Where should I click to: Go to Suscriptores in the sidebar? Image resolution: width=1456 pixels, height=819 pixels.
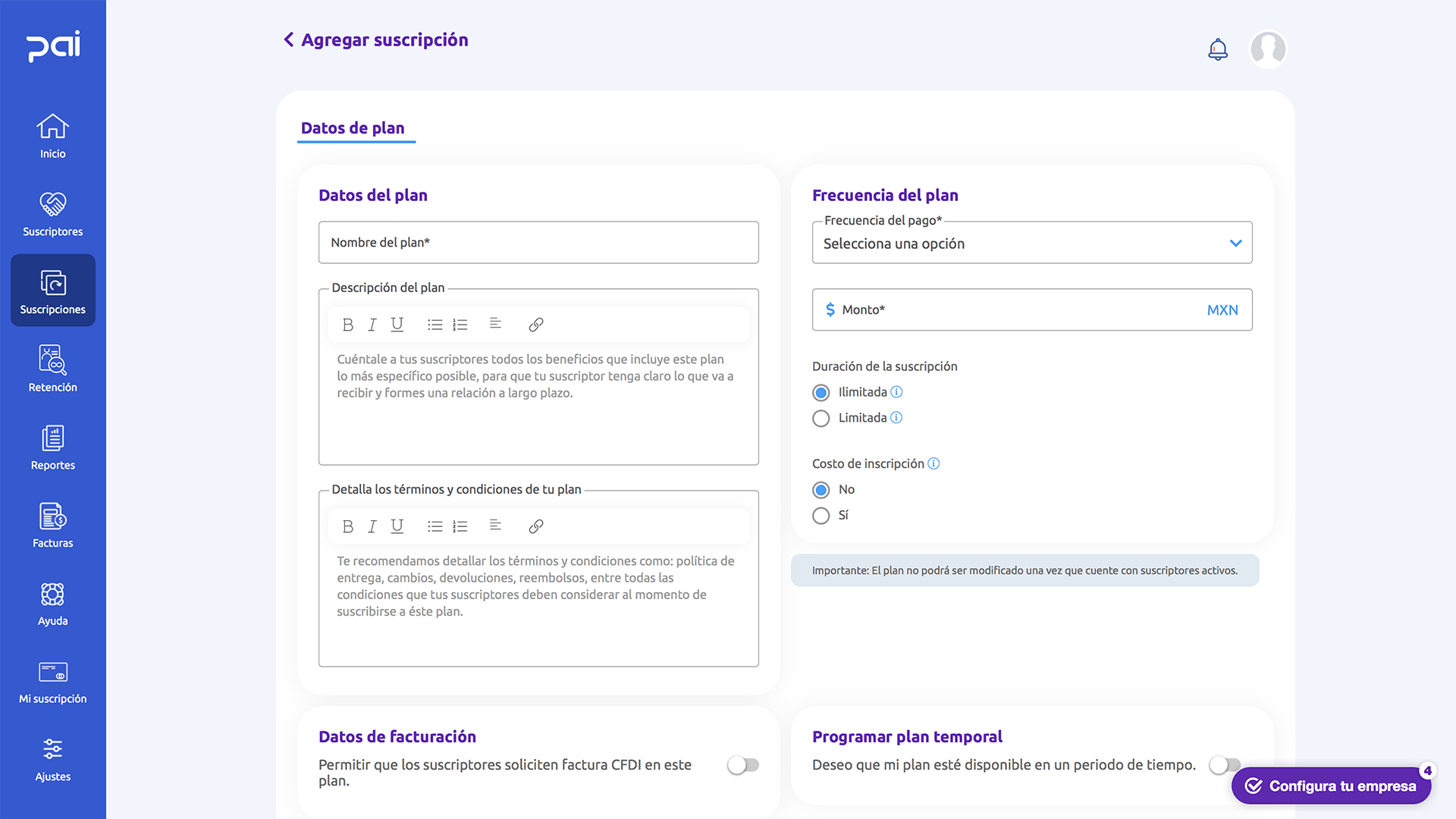click(x=52, y=214)
